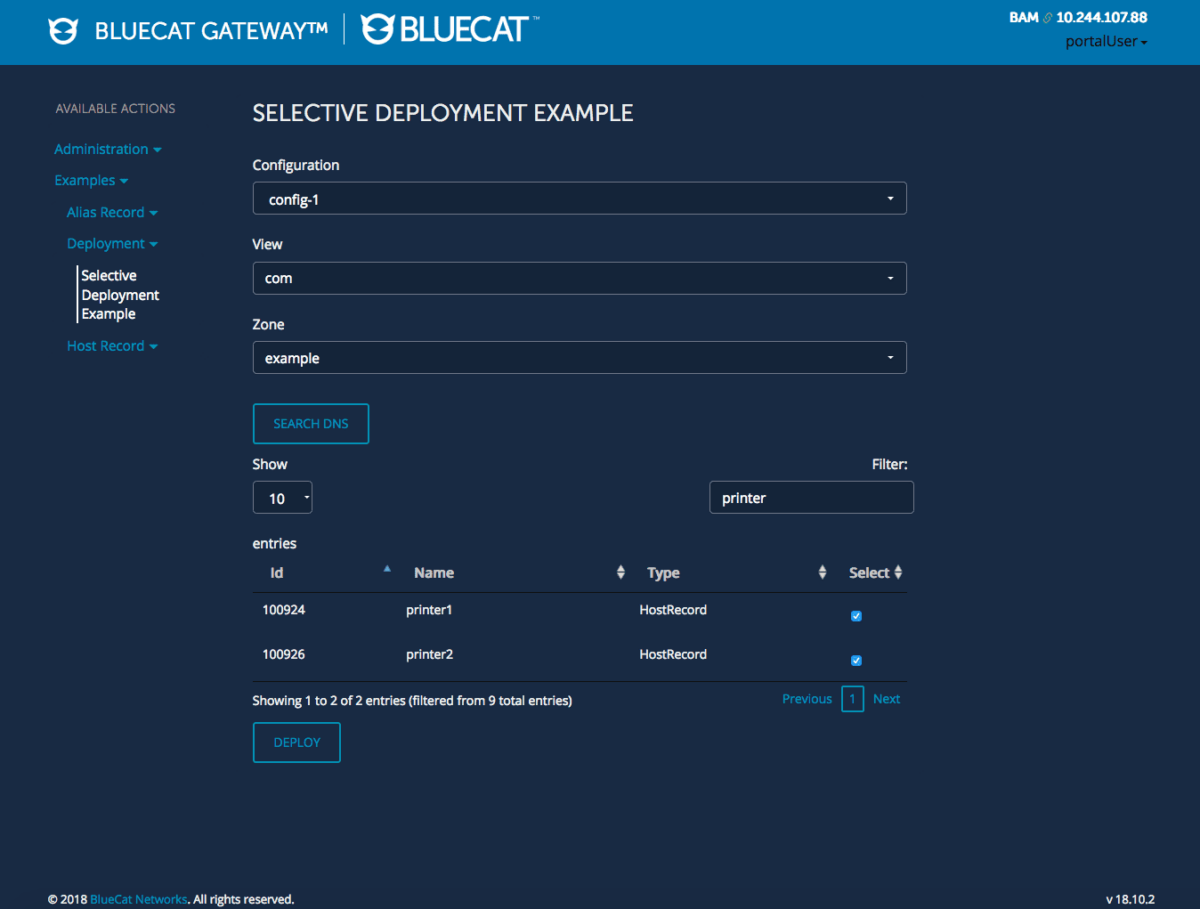
Task: Expand the Host Record sidebar item
Action: pos(112,345)
